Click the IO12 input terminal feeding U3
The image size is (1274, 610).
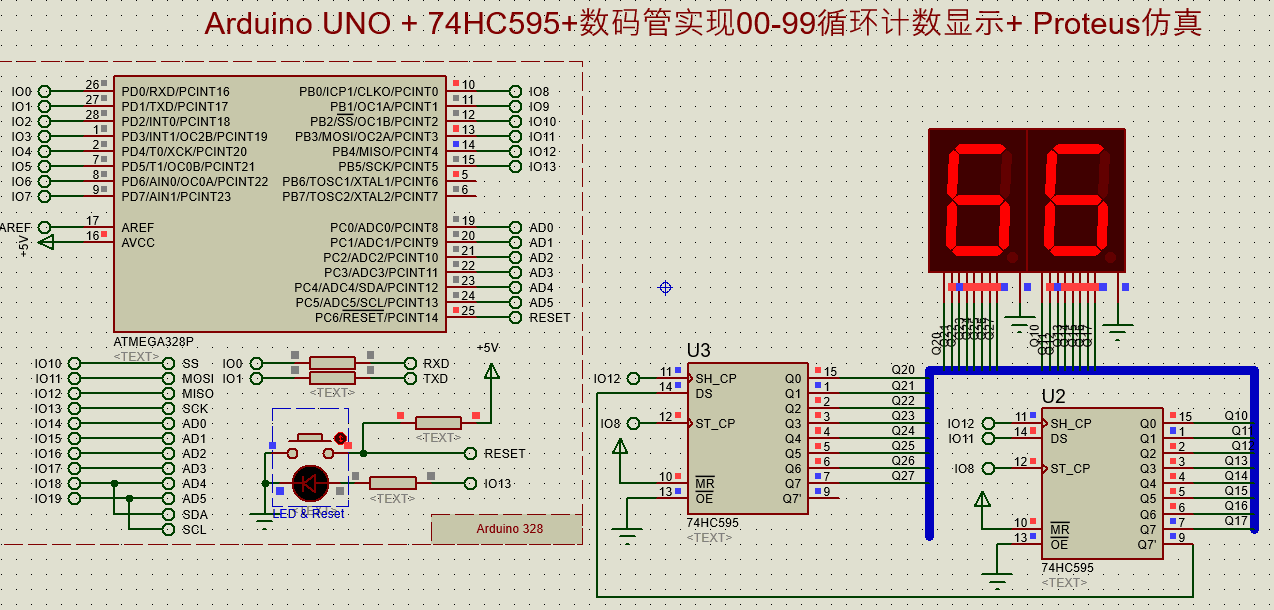(631, 378)
